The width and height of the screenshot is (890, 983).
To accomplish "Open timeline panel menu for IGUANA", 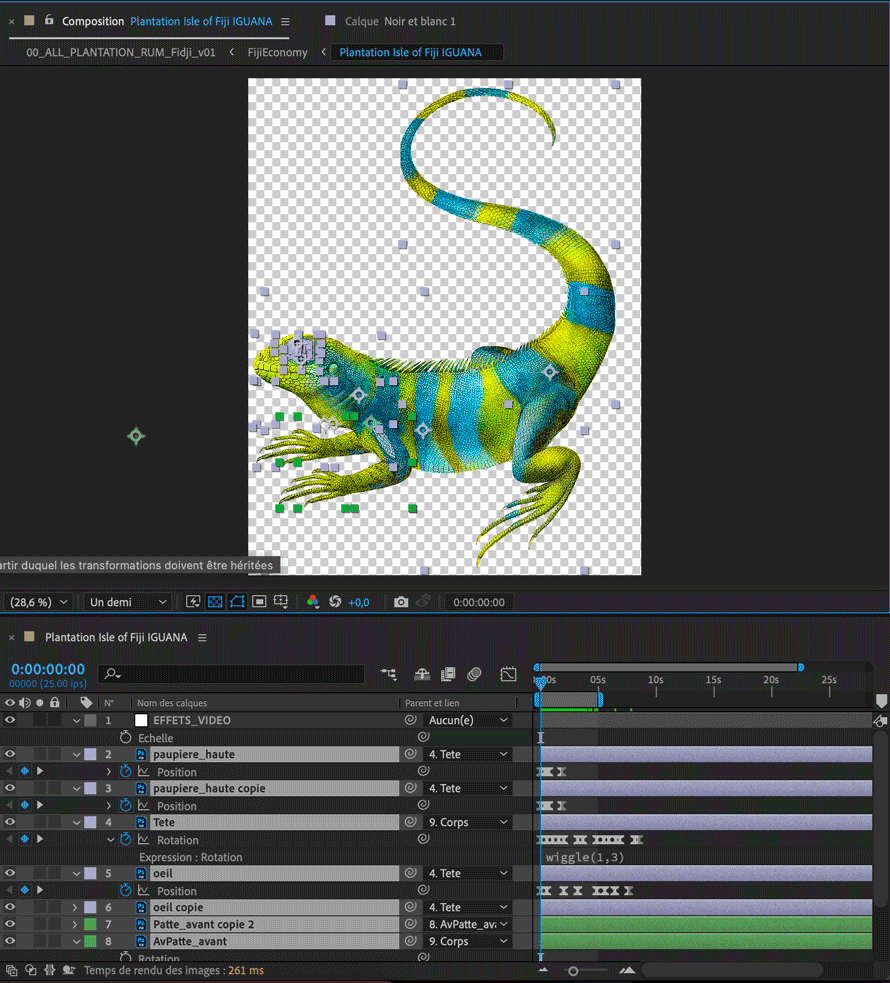I will (x=202, y=638).
